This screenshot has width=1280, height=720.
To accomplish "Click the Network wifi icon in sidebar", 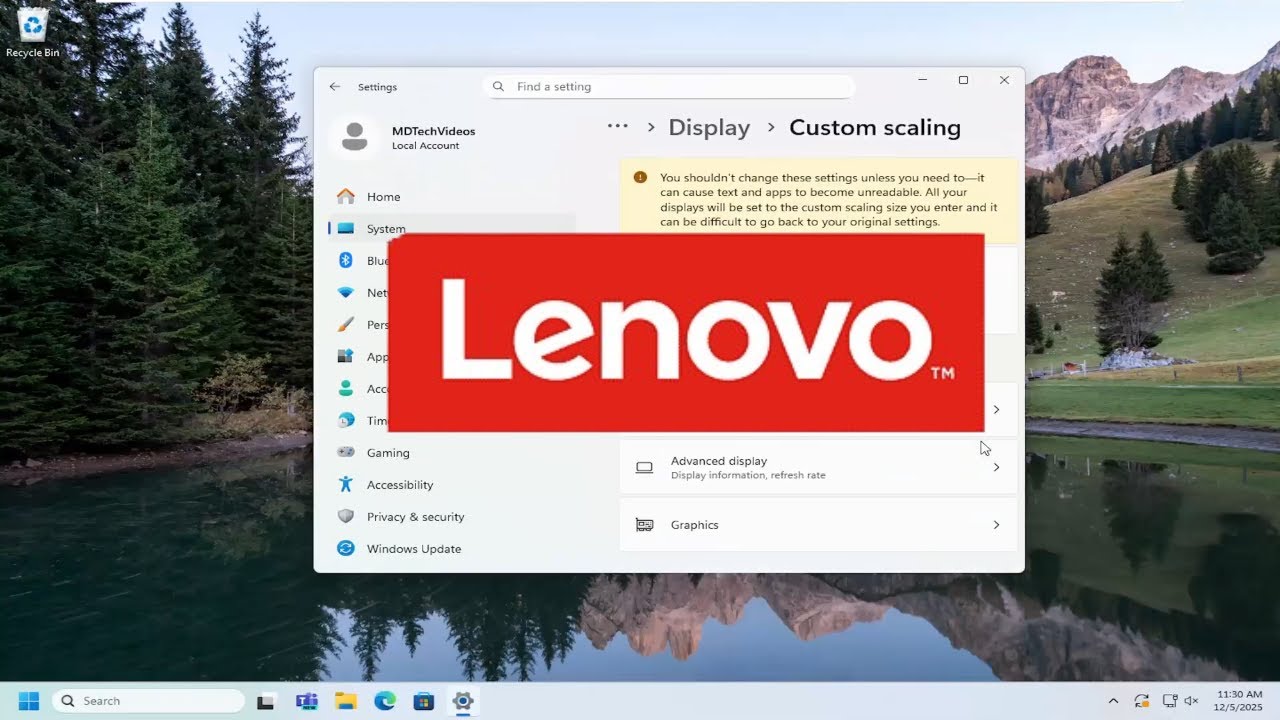I will (x=346, y=293).
